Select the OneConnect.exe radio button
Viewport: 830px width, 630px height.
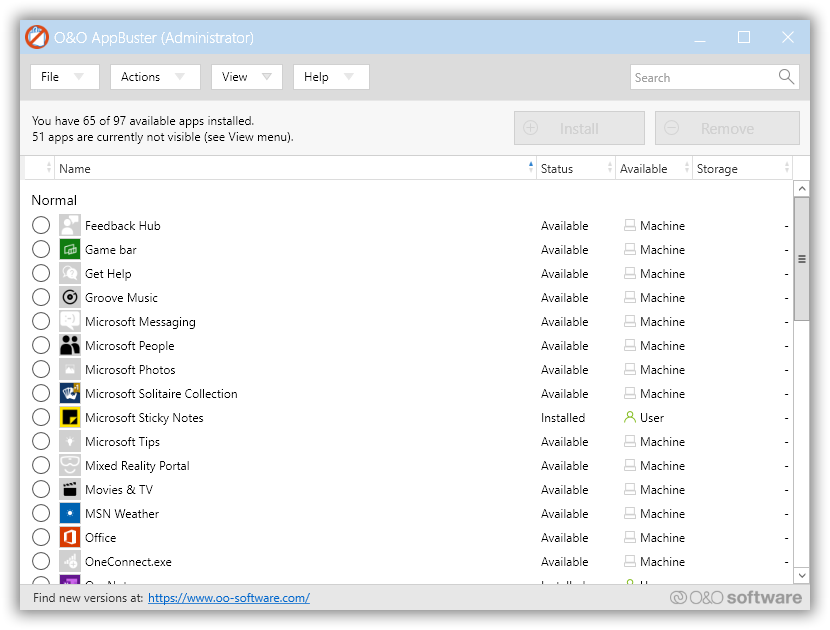pyautogui.click(x=41, y=561)
